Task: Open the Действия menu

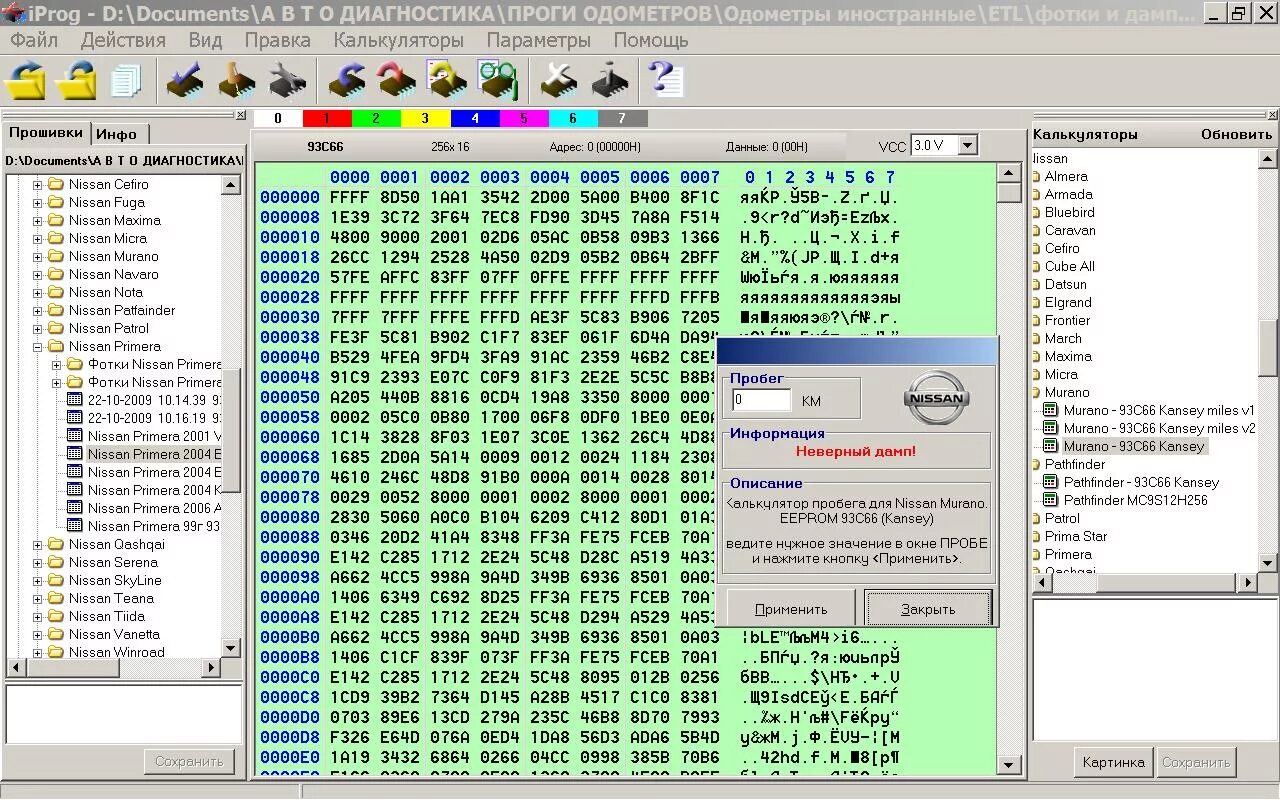Action: pos(123,40)
